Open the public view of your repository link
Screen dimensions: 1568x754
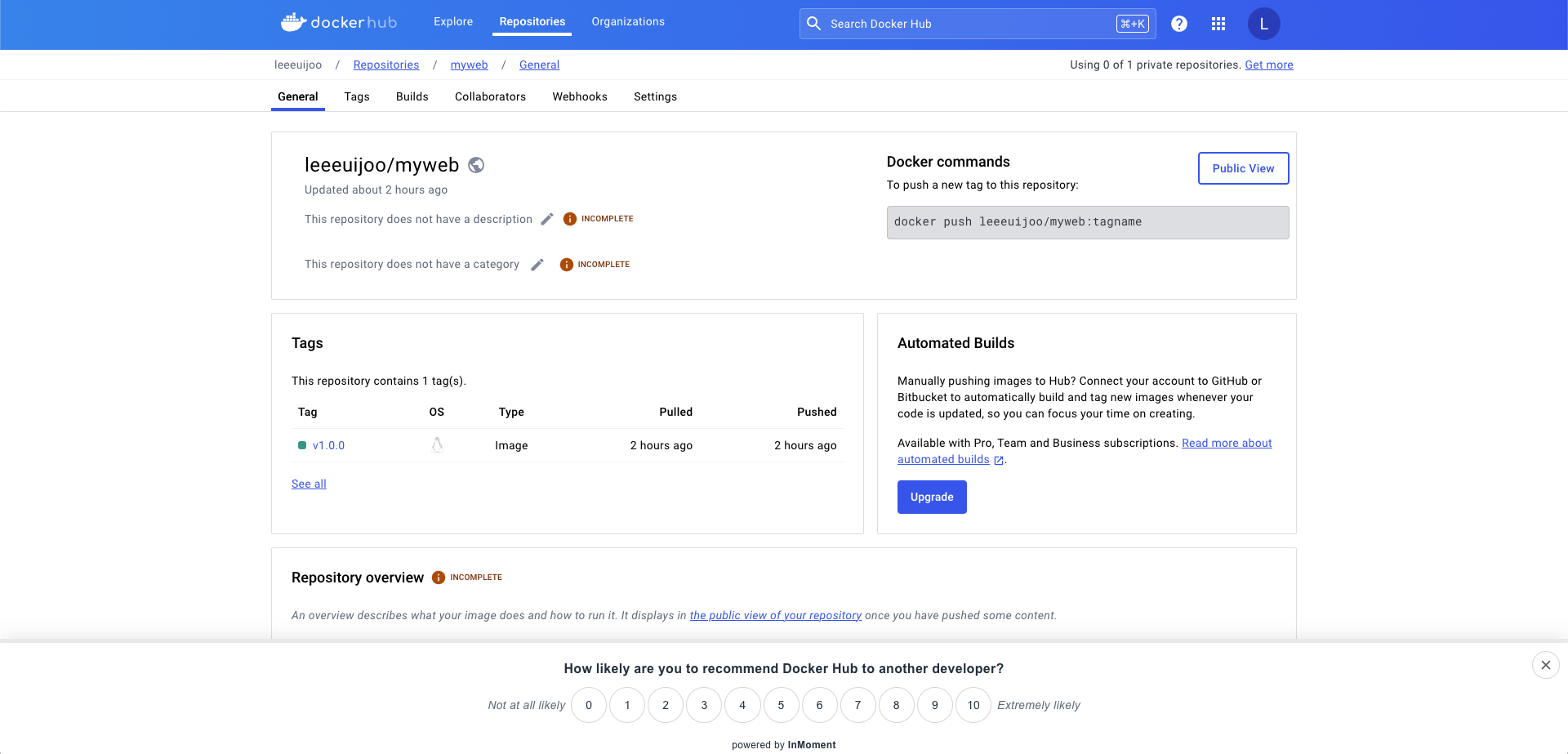tap(776, 615)
